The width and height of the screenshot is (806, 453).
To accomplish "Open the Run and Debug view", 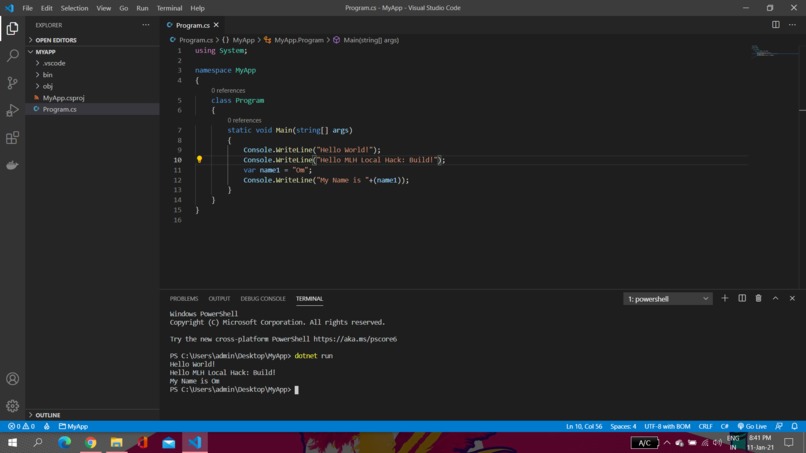I will click(12, 110).
